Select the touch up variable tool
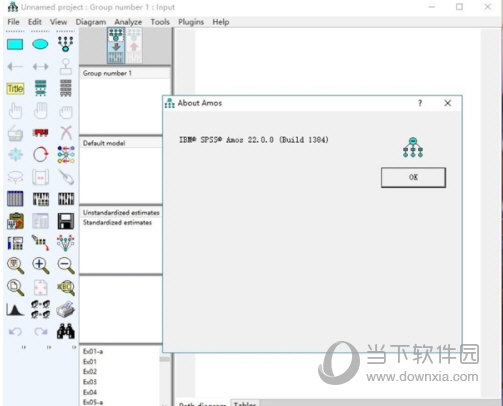The image size is (503, 406). click(x=66, y=177)
